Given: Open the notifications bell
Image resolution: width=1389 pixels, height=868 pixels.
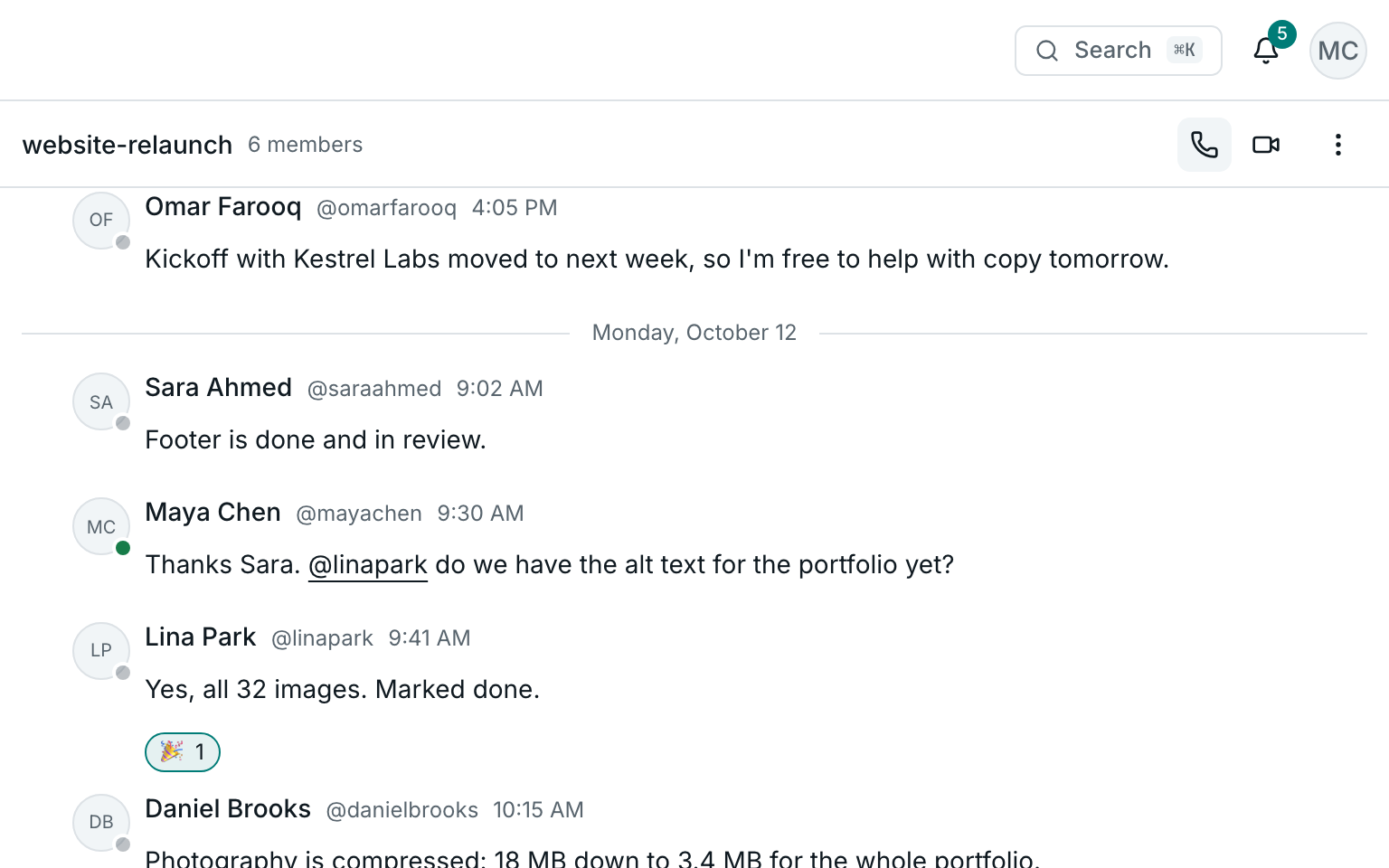Looking at the screenshot, I should [x=1266, y=51].
